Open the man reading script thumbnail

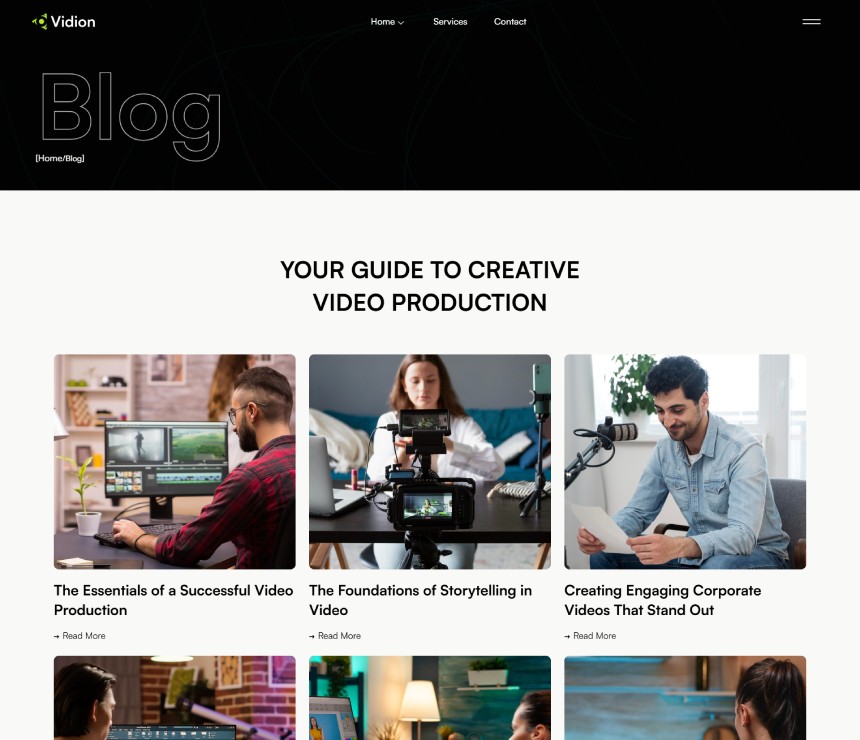[x=685, y=461]
